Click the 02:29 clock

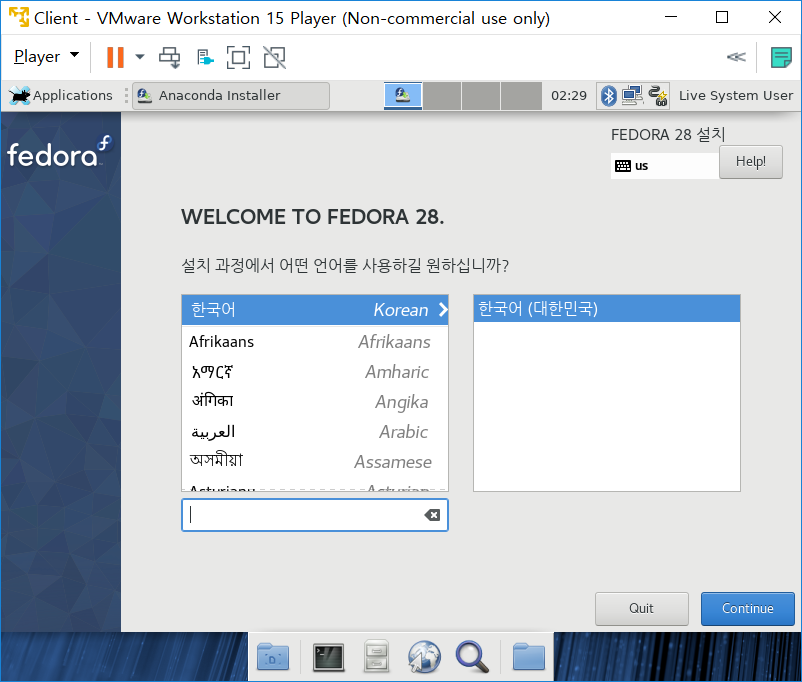coord(569,96)
